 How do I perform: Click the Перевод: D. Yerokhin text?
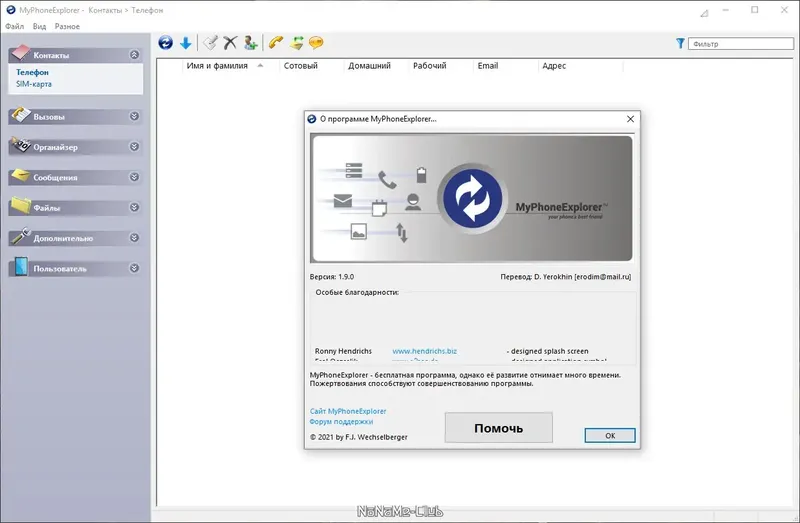566,277
